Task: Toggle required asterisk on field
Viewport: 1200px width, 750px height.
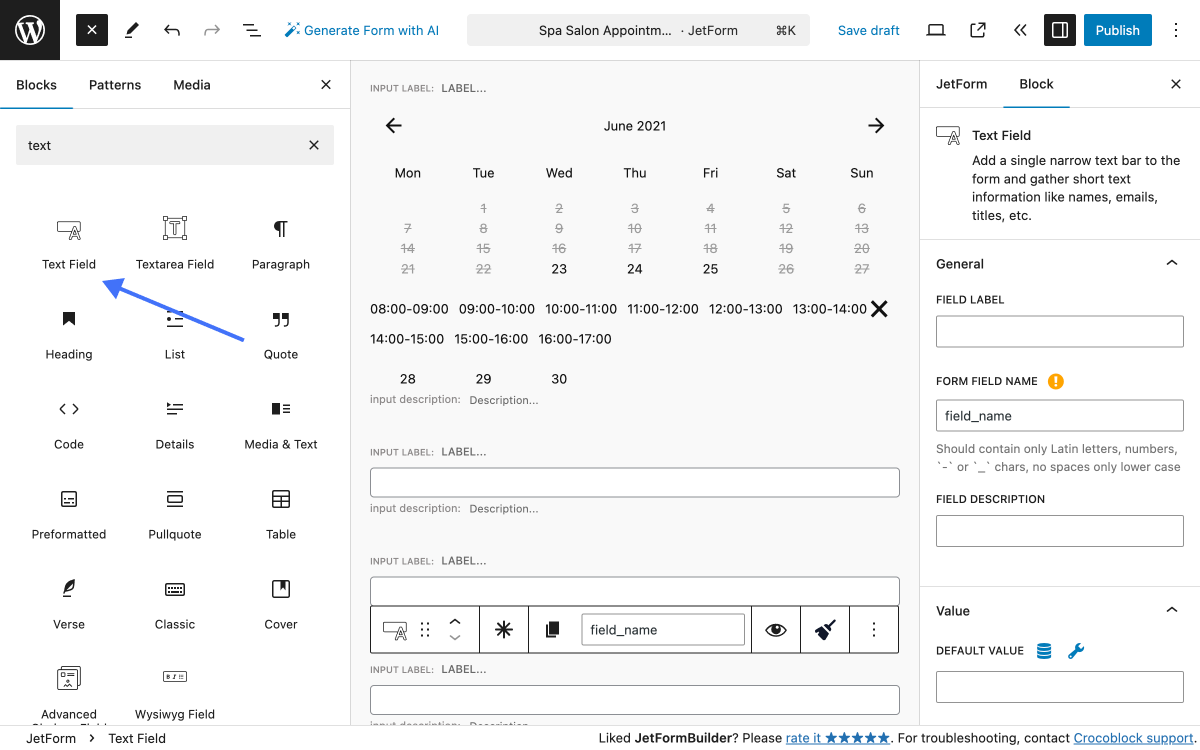Action: click(504, 630)
